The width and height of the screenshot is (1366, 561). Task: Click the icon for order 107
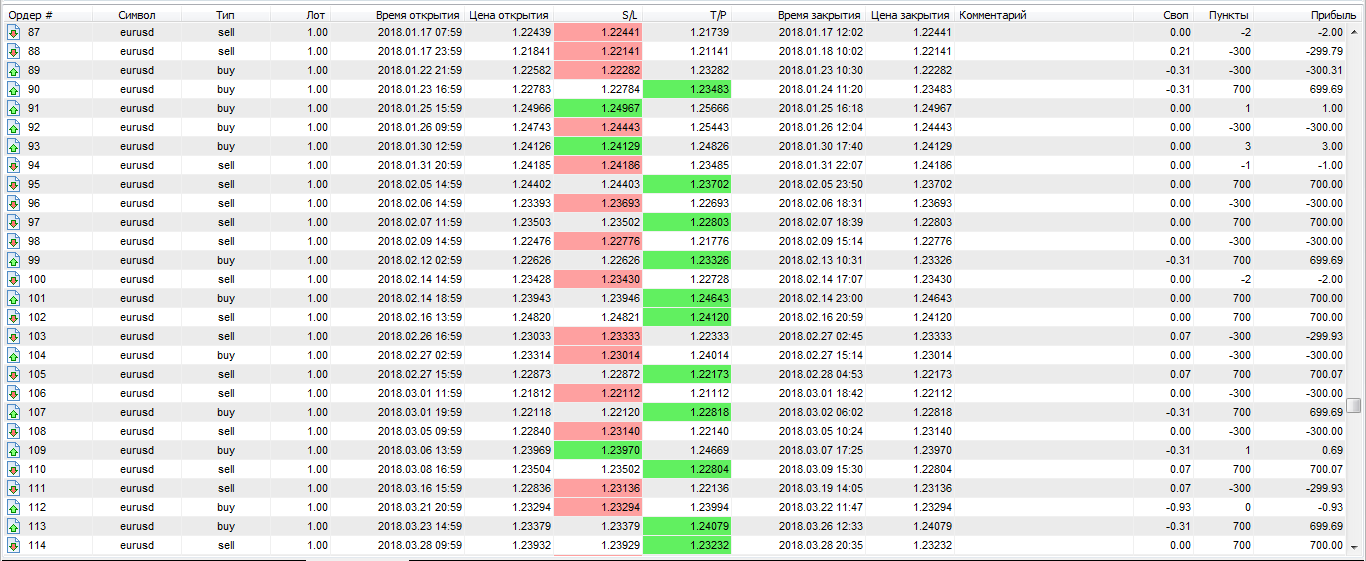click(x=14, y=413)
